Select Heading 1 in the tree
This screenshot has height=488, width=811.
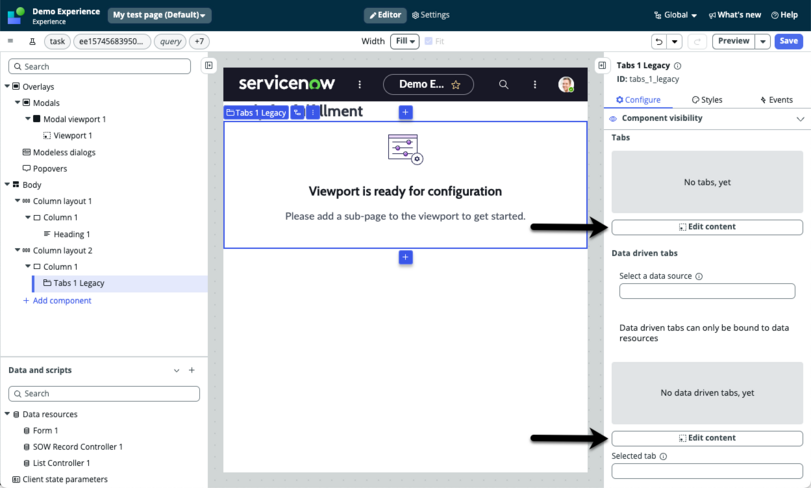tap(71, 234)
